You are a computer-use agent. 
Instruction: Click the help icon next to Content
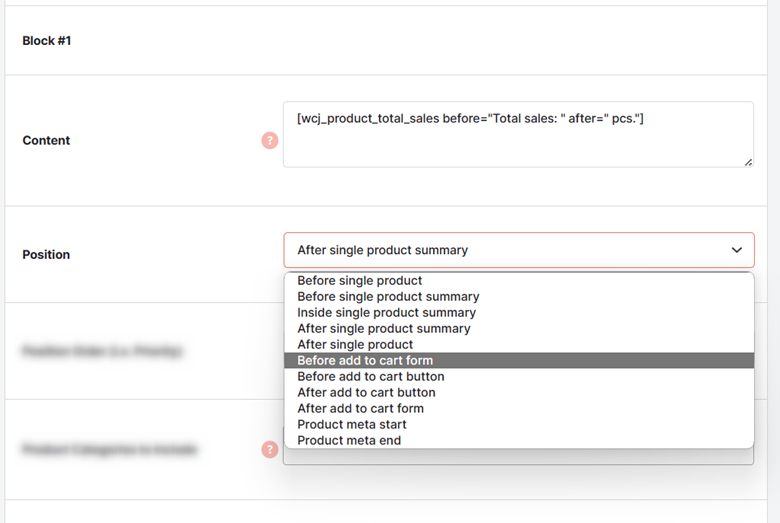(270, 140)
